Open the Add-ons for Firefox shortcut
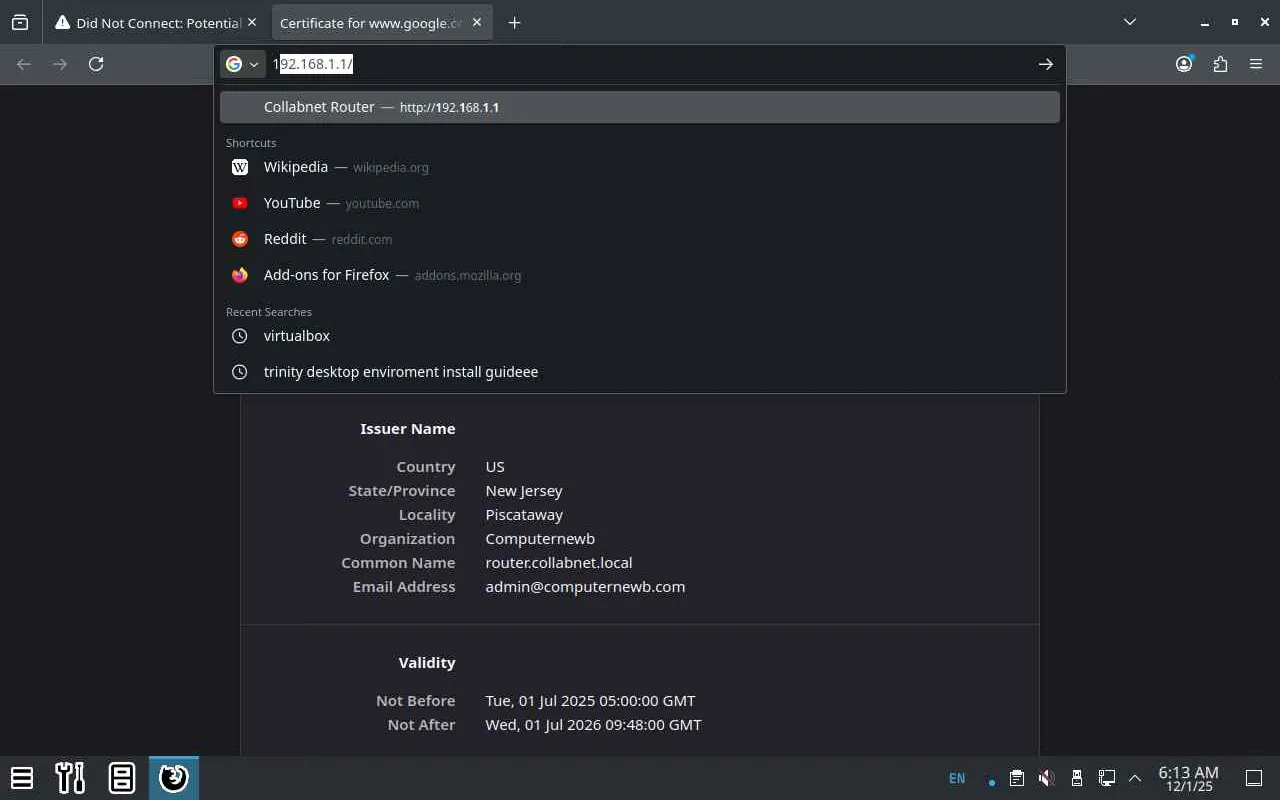The image size is (1280, 800). tap(640, 275)
